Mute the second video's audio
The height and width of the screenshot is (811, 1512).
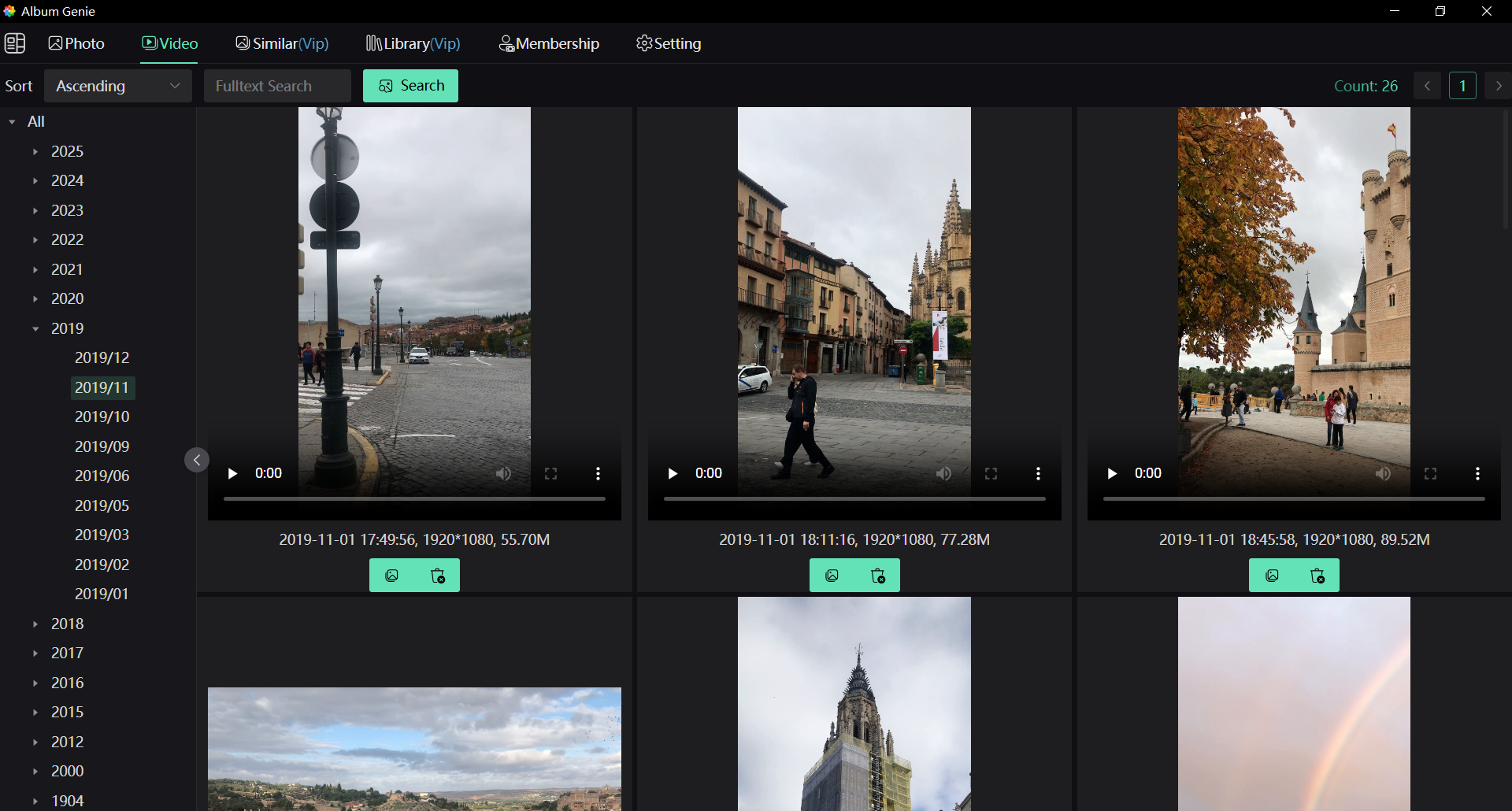[944, 473]
